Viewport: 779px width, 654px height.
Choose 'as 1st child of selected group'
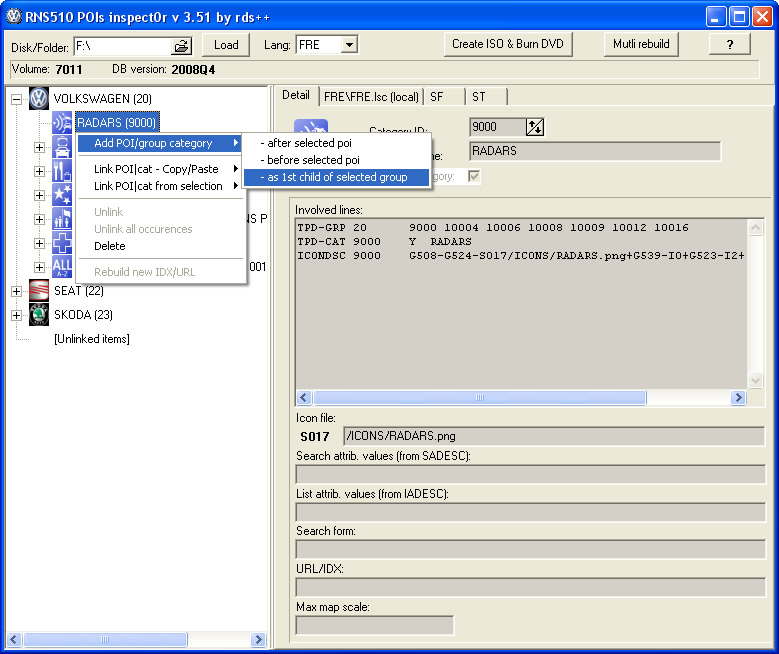click(336, 177)
